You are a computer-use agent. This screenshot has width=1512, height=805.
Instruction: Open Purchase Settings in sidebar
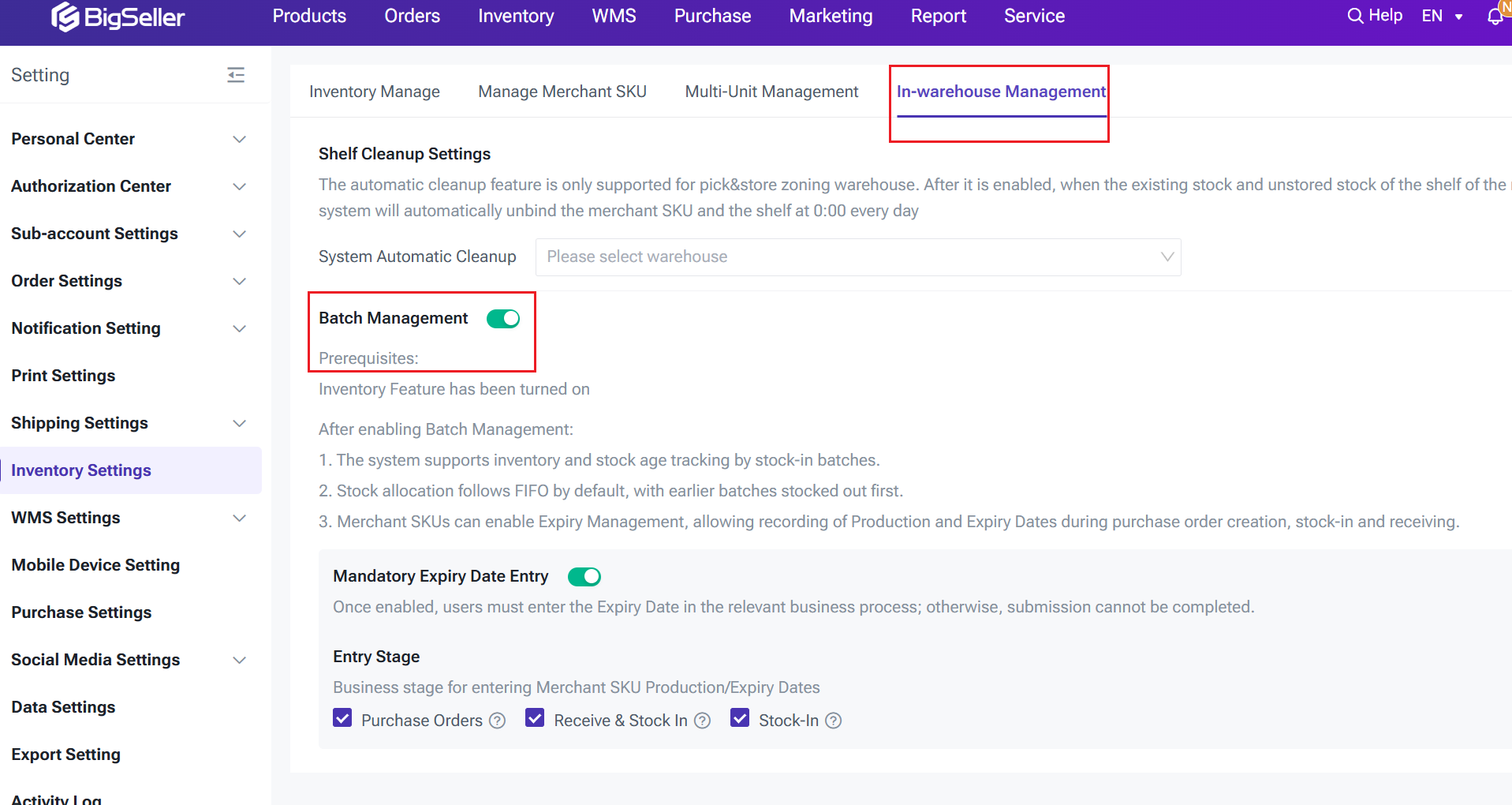coord(81,612)
